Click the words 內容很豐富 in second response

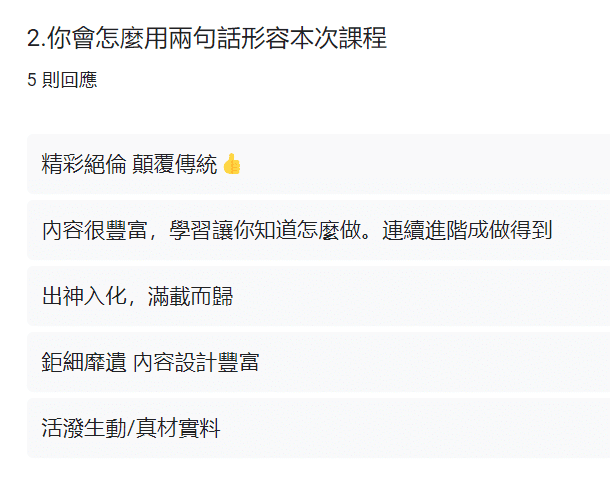(x=95, y=230)
